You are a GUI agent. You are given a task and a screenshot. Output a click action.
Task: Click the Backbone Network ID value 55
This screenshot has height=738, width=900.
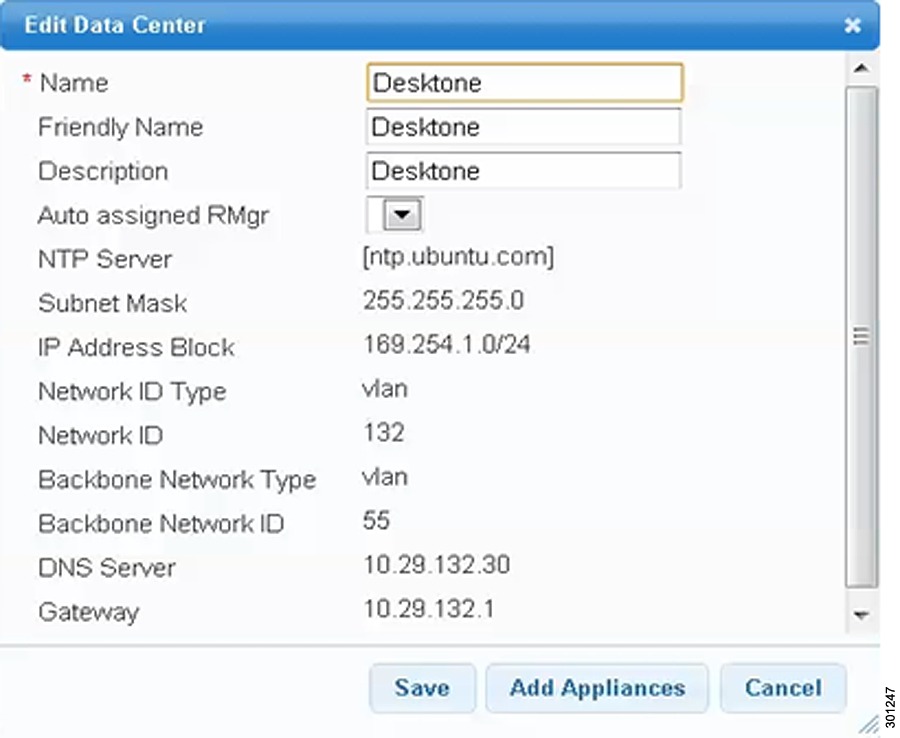(x=377, y=521)
